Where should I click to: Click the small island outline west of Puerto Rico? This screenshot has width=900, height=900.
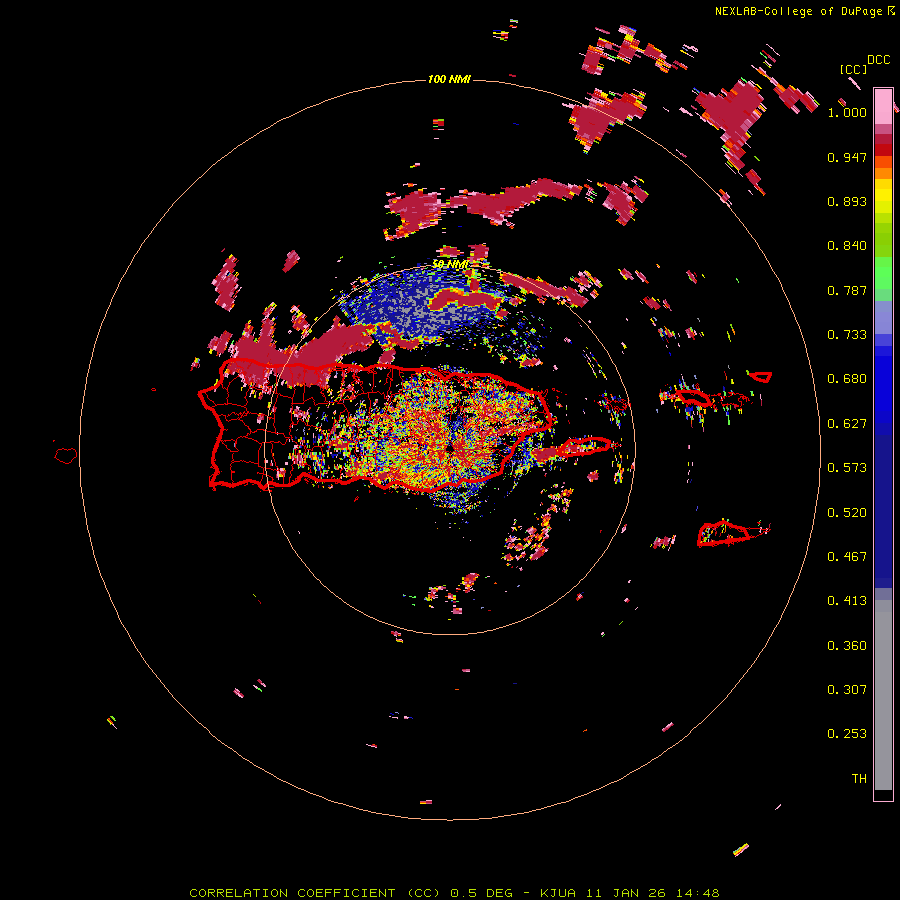coord(66,456)
